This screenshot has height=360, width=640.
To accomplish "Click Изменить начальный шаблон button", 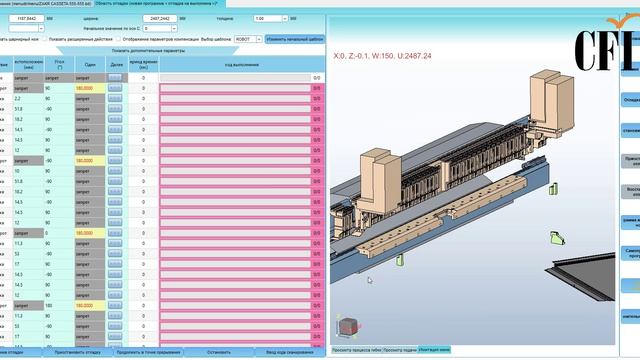I will [295, 39].
